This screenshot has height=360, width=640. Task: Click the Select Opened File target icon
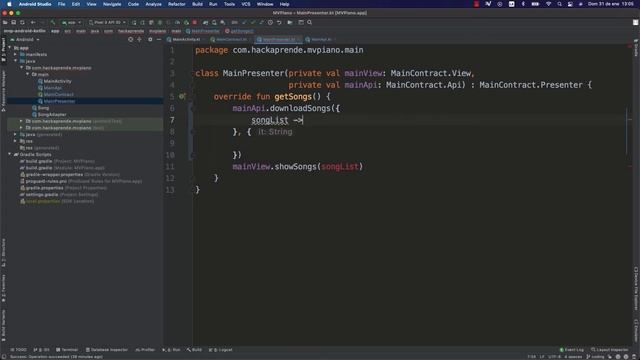pyautogui.click(x=131, y=40)
